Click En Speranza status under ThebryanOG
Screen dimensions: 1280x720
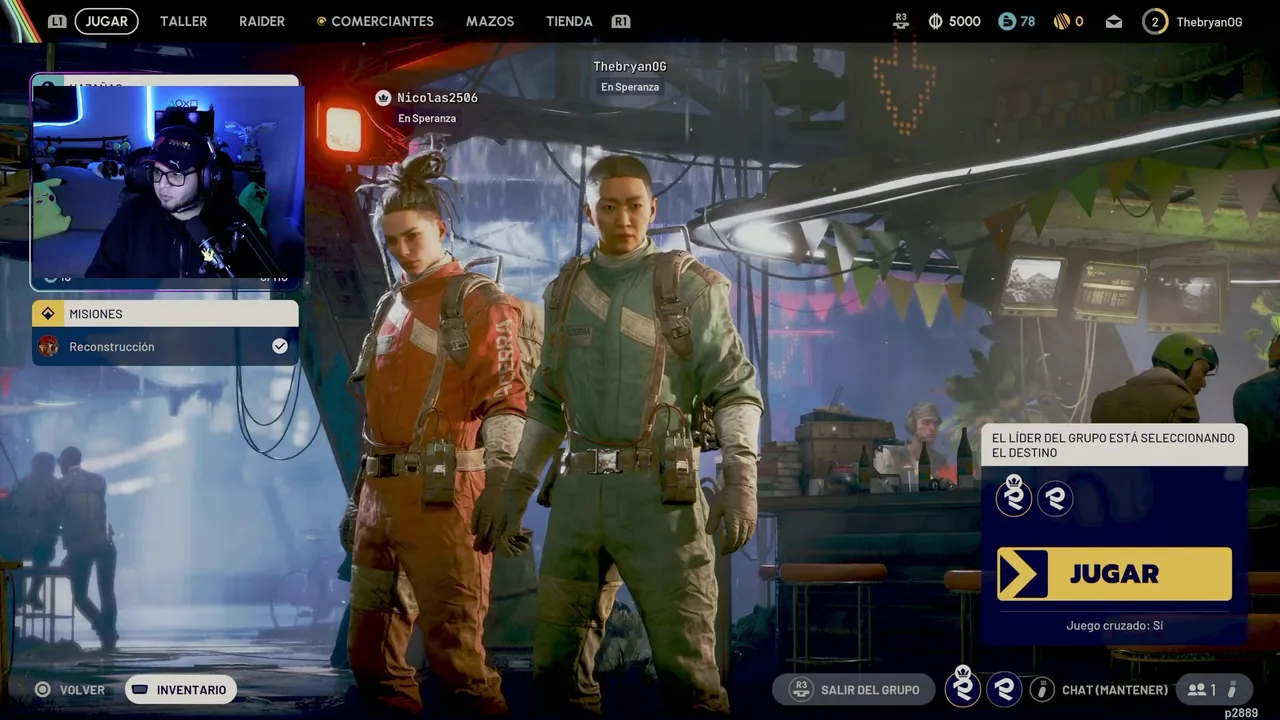click(x=630, y=87)
